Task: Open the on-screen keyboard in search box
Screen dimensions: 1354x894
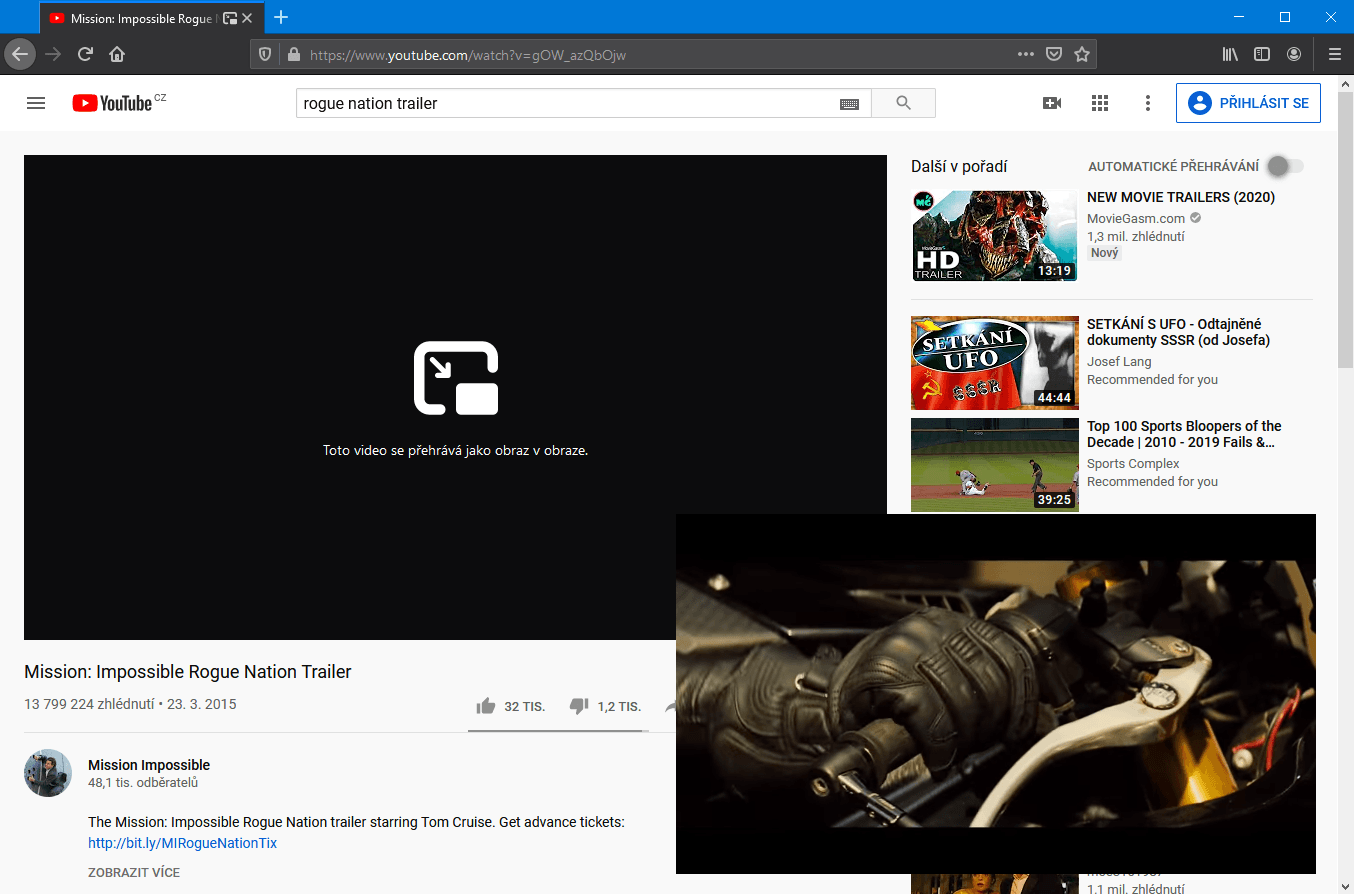Action: tap(849, 104)
